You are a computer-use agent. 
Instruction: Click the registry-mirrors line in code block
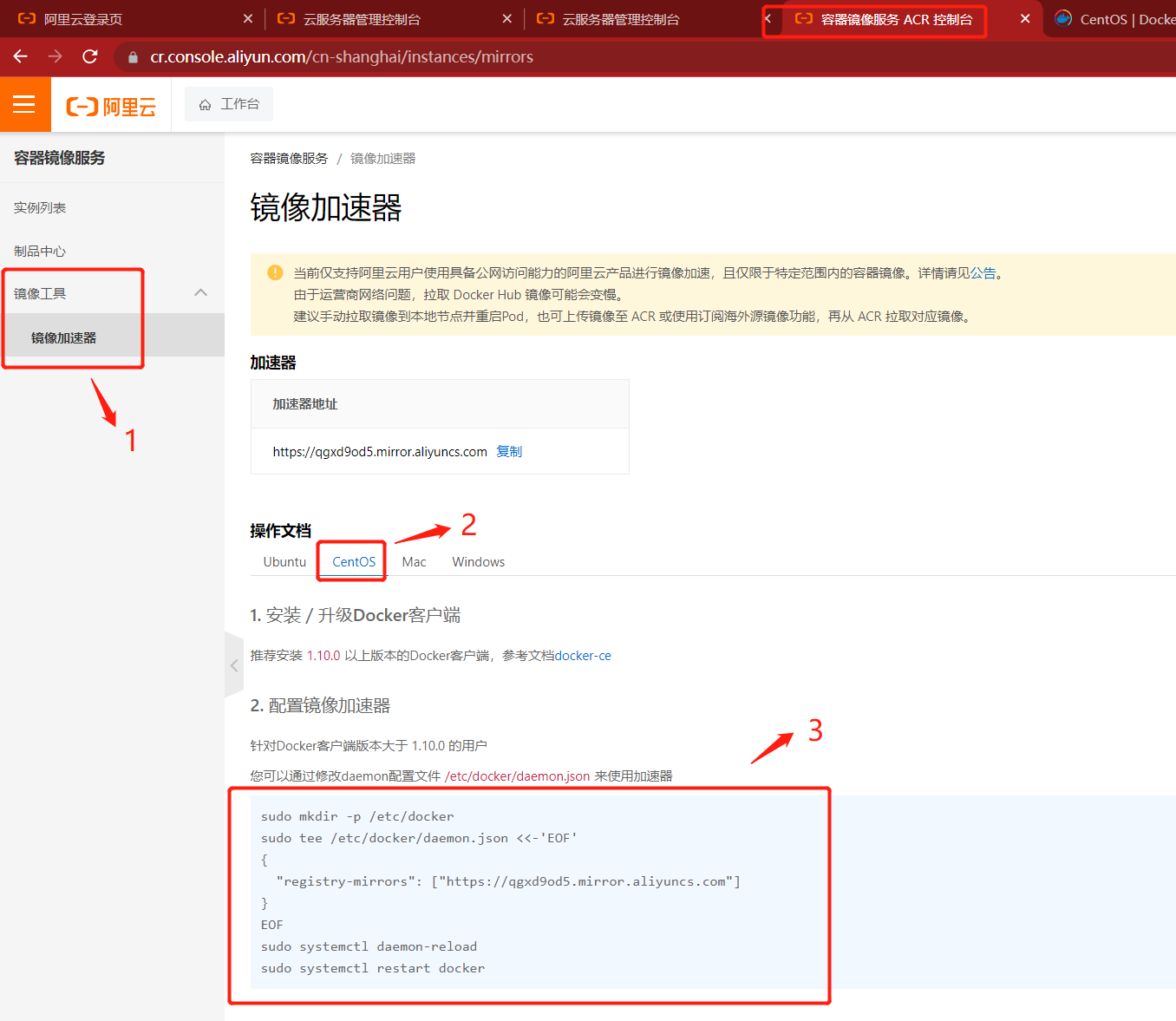[508, 881]
